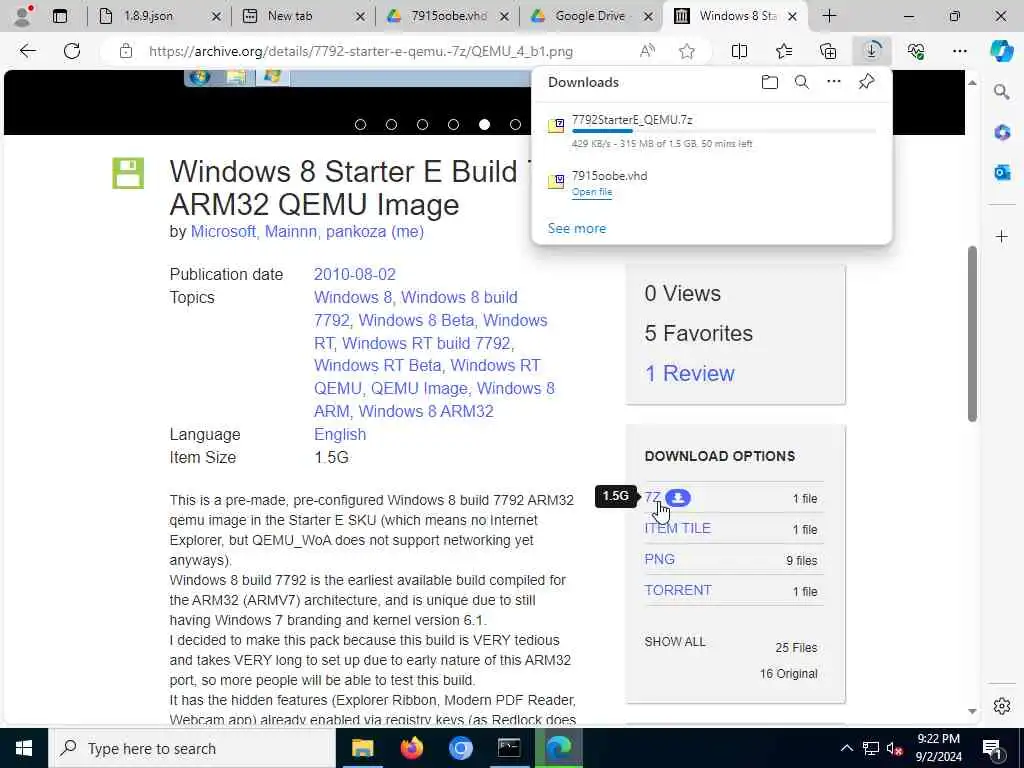
Task: Click the address bar URL
Action: coord(360,51)
